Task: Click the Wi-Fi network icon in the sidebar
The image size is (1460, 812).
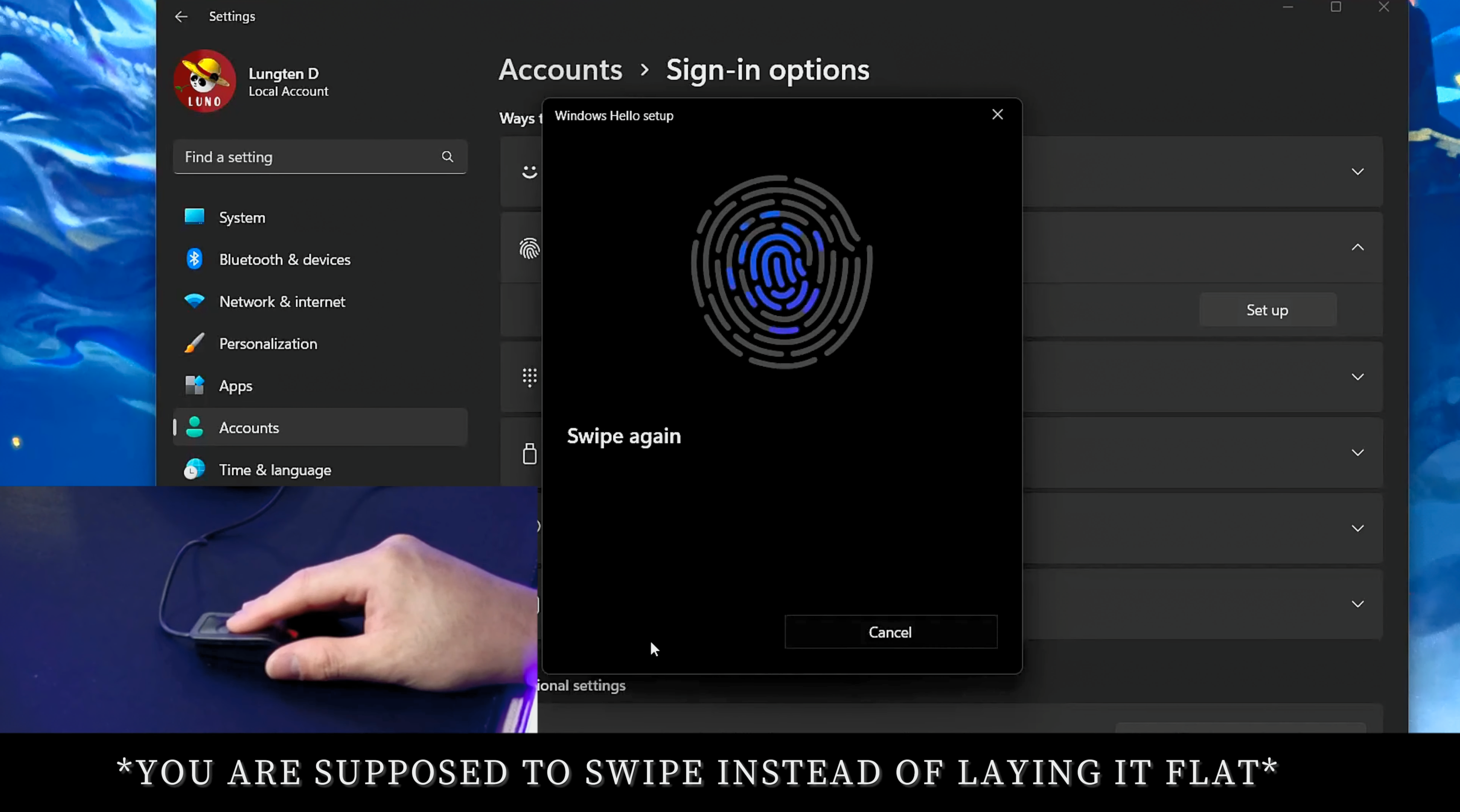Action: (x=194, y=301)
